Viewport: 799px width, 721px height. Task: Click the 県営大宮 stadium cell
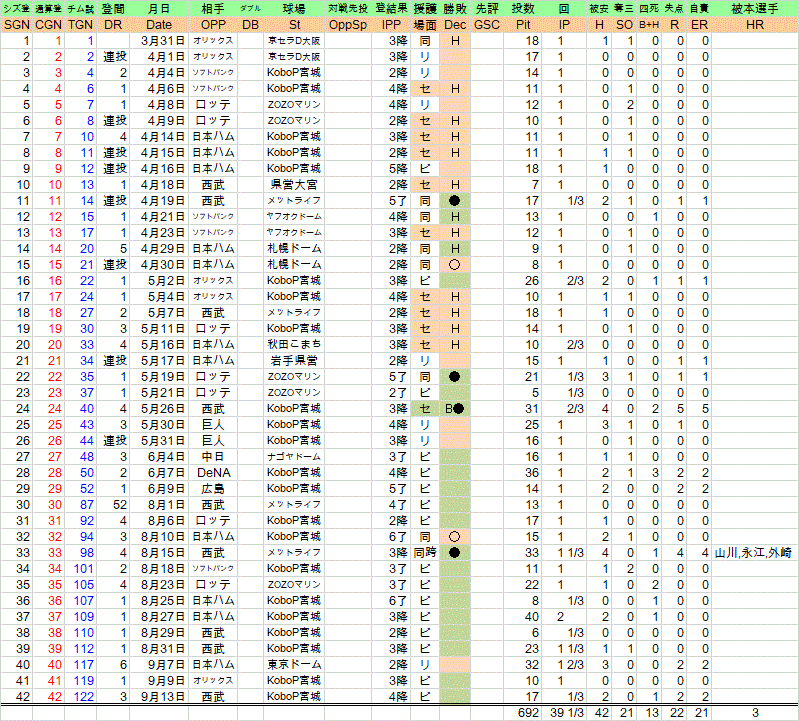pyautogui.click(x=294, y=184)
